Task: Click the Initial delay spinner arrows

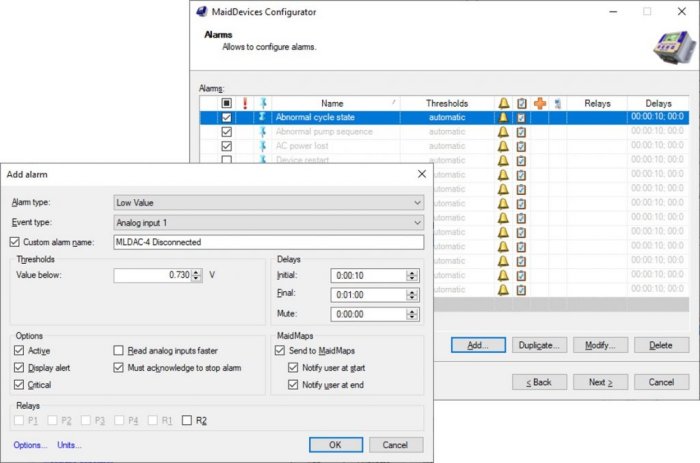Action: 411,275
